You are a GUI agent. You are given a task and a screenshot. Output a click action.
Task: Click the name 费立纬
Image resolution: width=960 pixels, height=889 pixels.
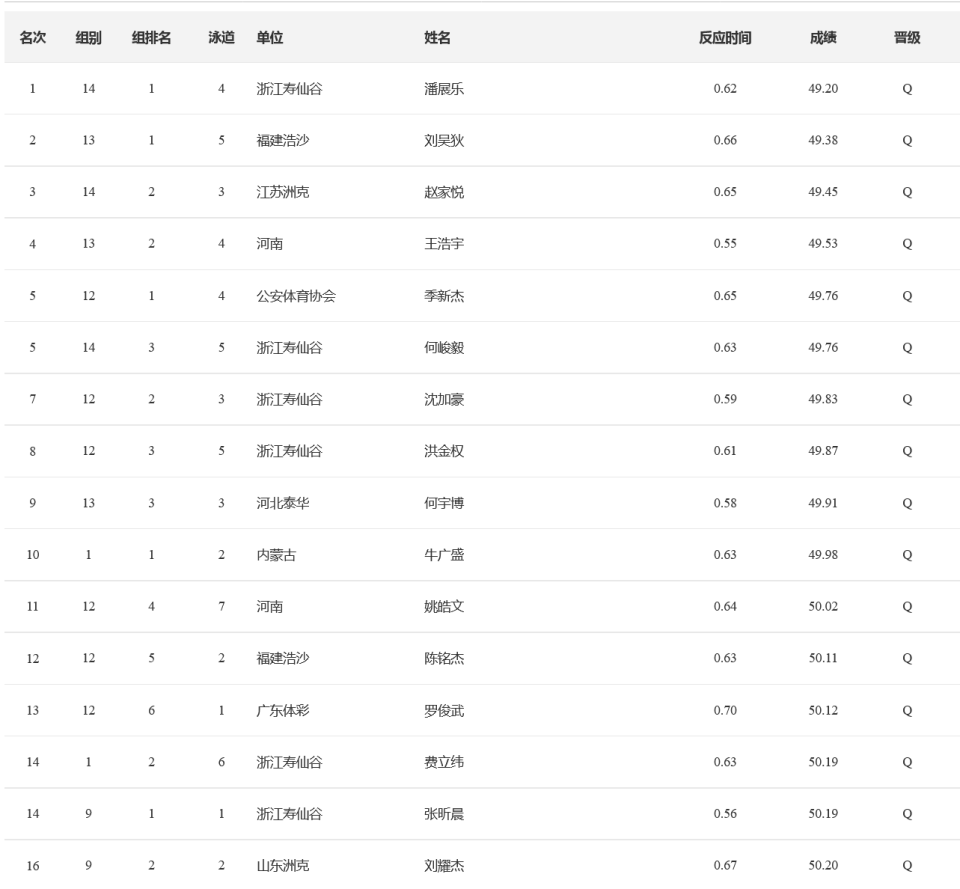tap(444, 762)
